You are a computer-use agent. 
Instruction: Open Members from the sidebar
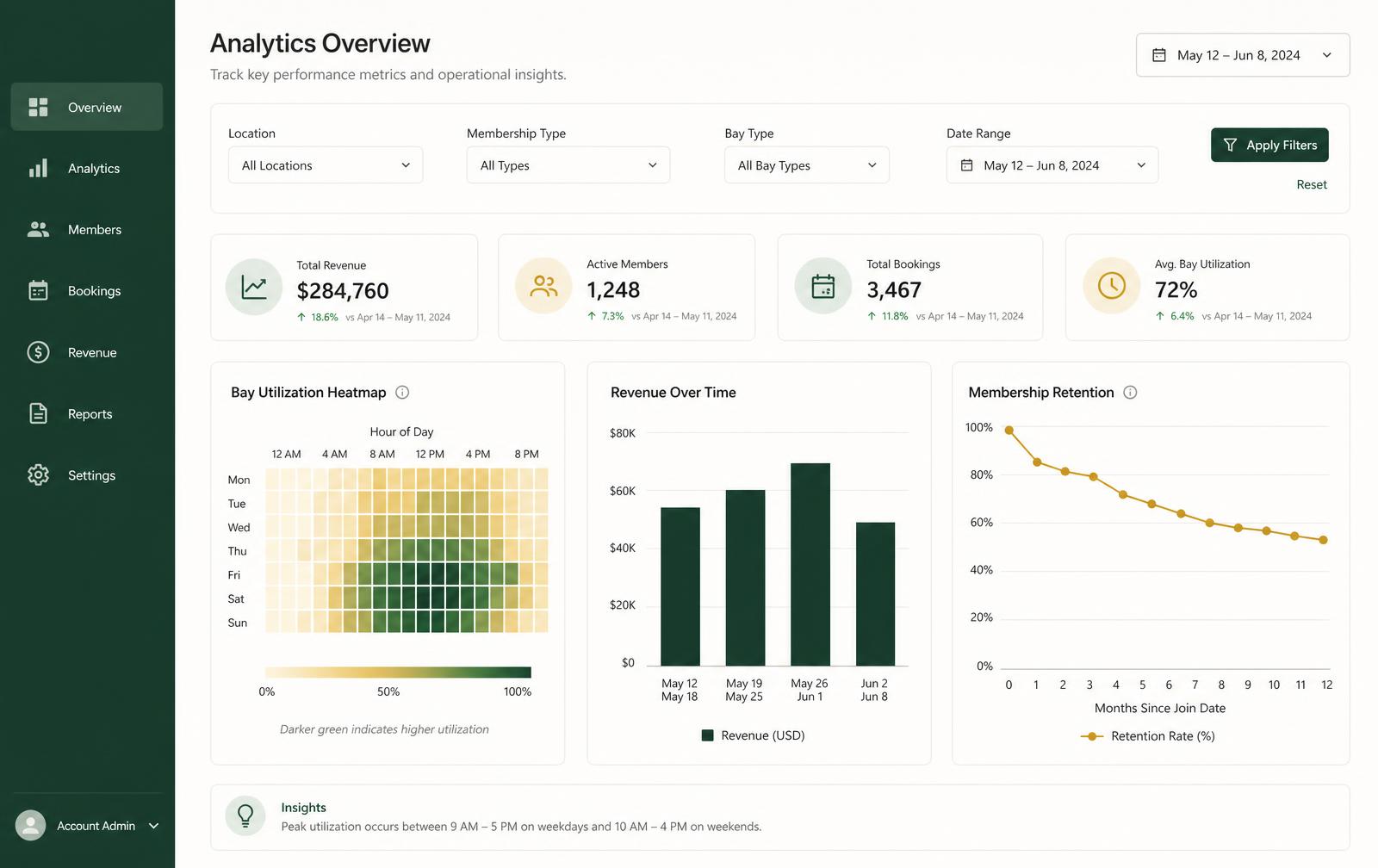pyautogui.click(x=87, y=229)
